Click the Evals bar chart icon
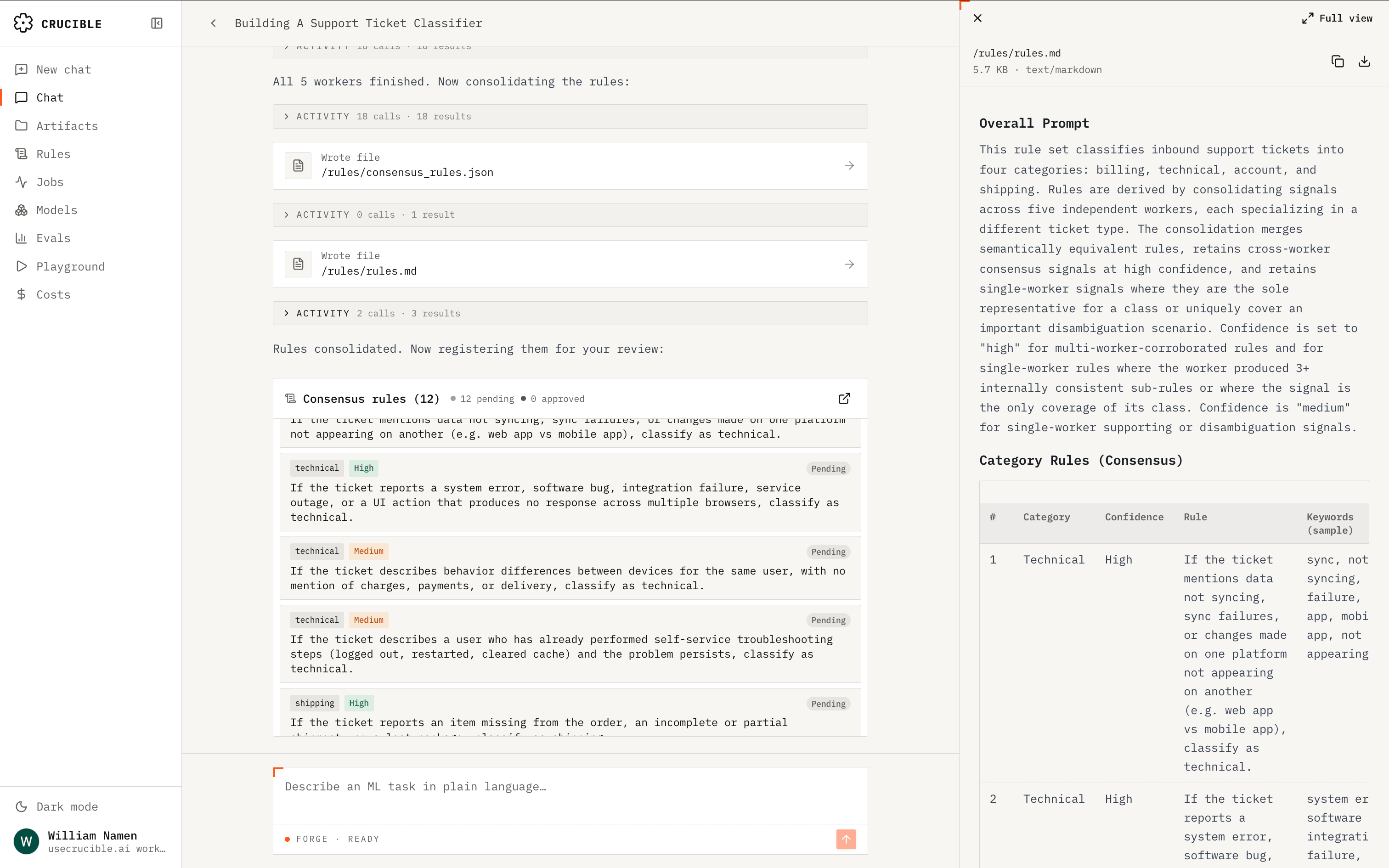 (21, 238)
